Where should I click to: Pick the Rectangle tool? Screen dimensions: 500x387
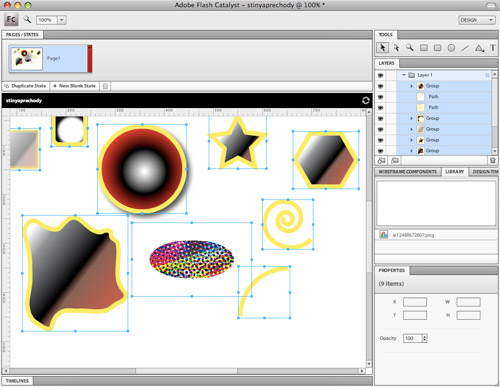(424, 48)
